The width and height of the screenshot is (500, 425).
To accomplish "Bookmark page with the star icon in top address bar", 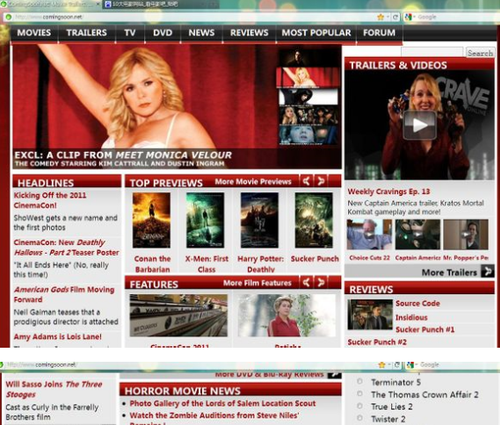I will [x=380, y=17].
